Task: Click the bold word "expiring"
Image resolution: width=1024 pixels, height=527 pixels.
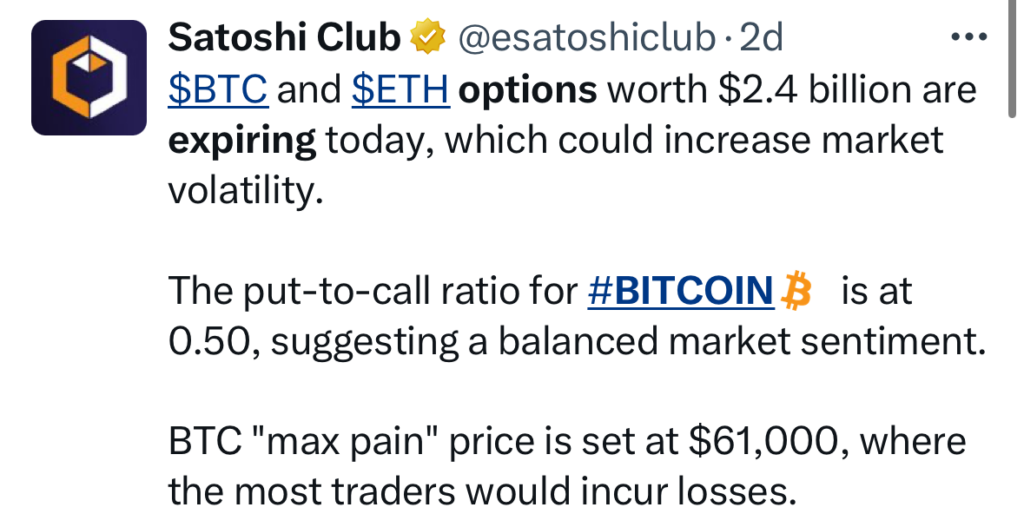Action: [241, 140]
